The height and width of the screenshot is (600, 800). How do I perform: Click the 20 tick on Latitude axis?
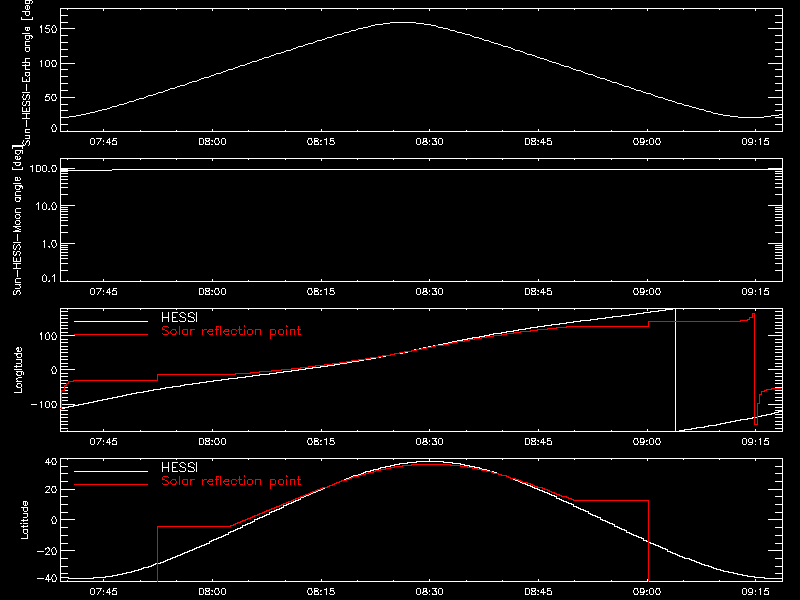[x=51, y=490]
